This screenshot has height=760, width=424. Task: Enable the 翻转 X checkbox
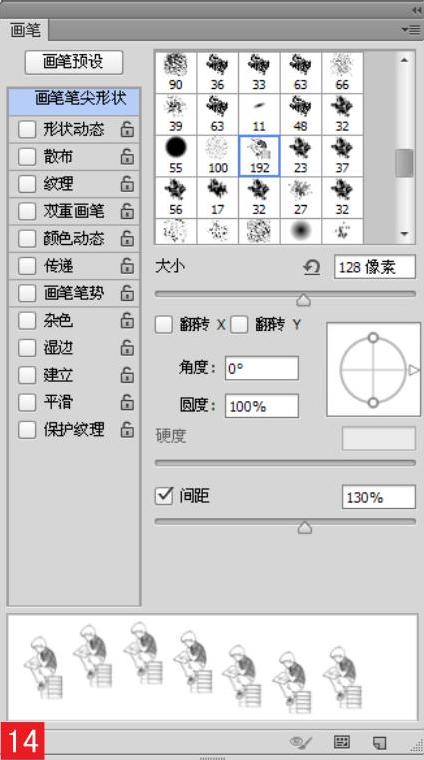163,325
